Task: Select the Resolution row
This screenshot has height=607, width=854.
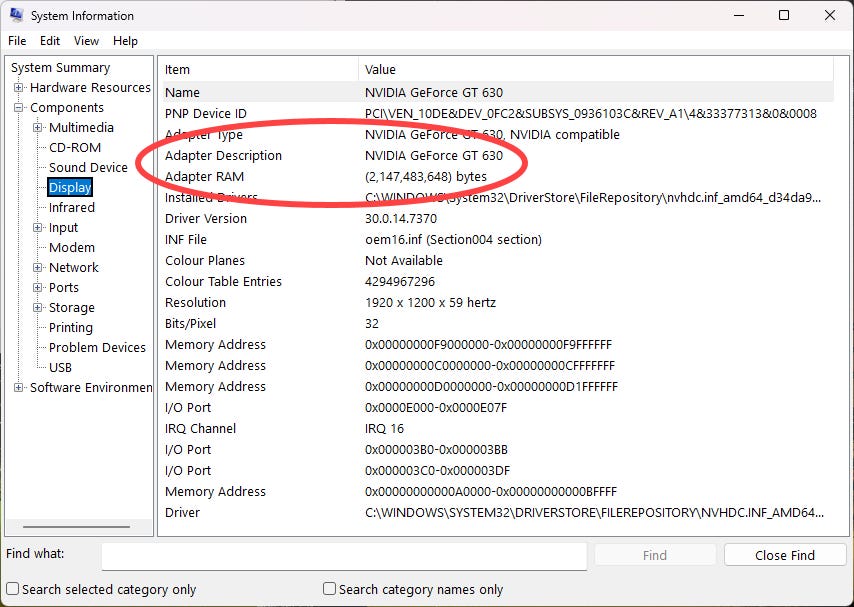Action: click(498, 302)
